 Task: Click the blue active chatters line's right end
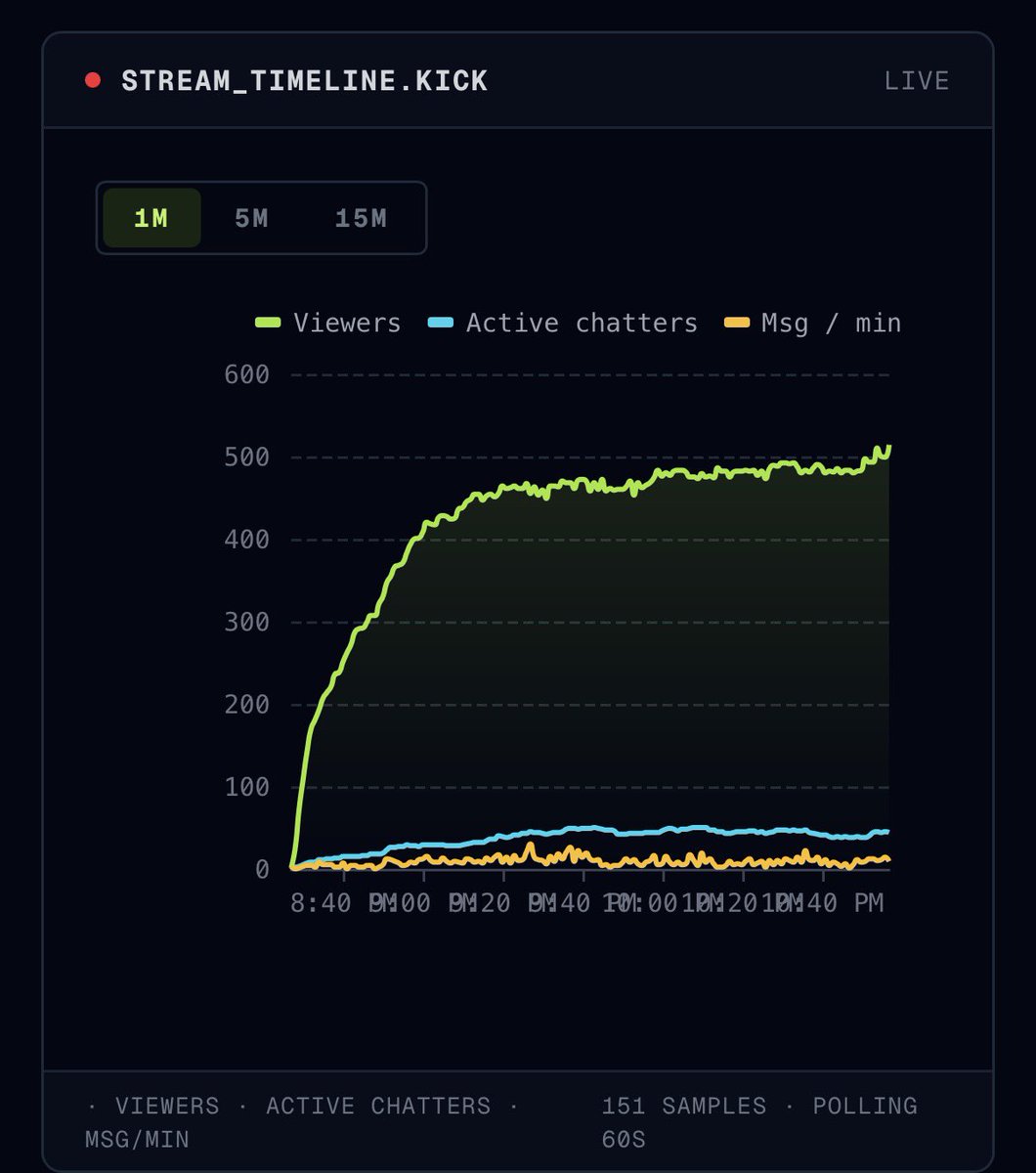(x=886, y=832)
